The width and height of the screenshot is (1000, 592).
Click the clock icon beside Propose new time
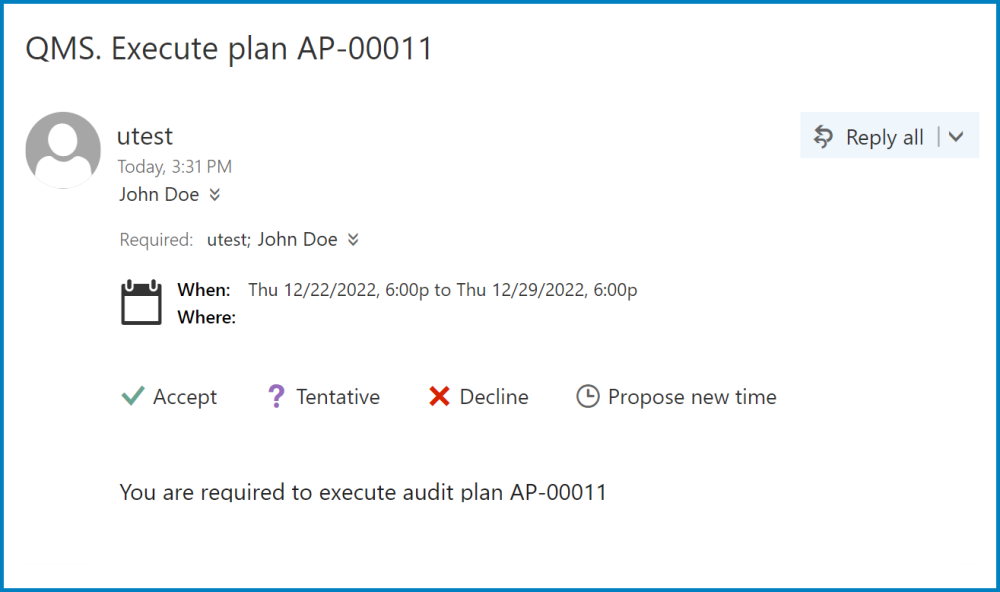coord(586,396)
